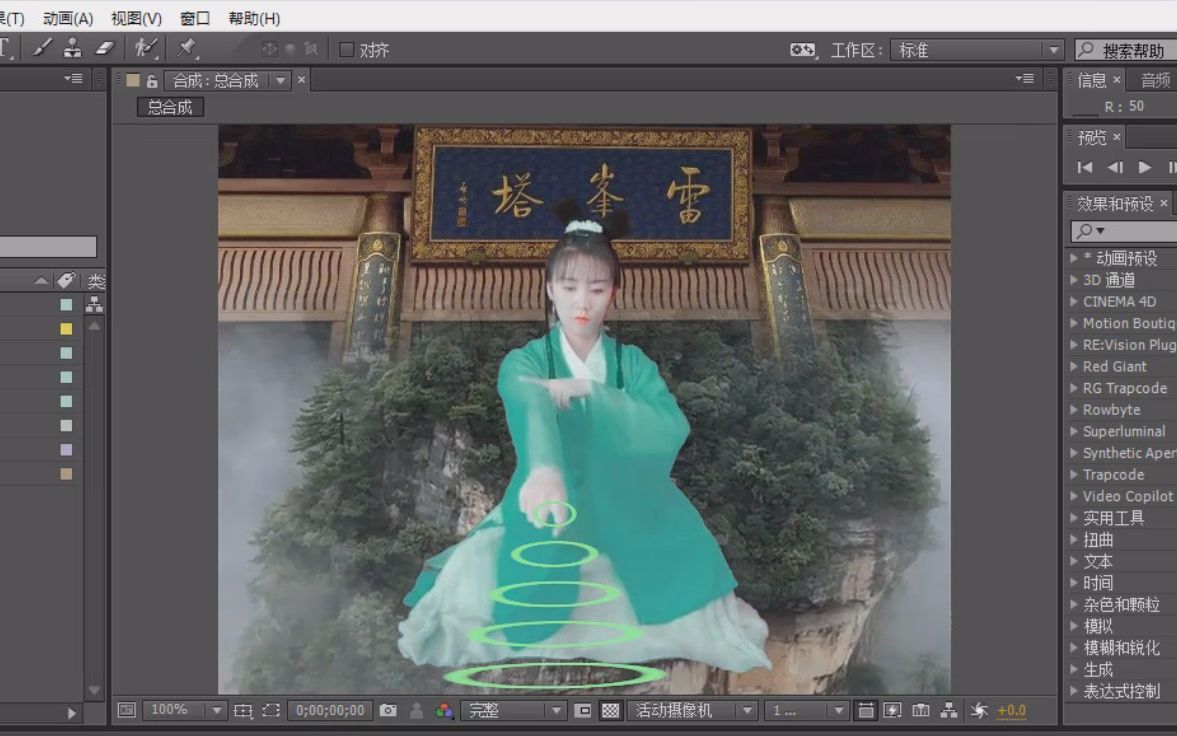Click the Project panel search field
1177x736 pixels.
click(x=48, y=247)
